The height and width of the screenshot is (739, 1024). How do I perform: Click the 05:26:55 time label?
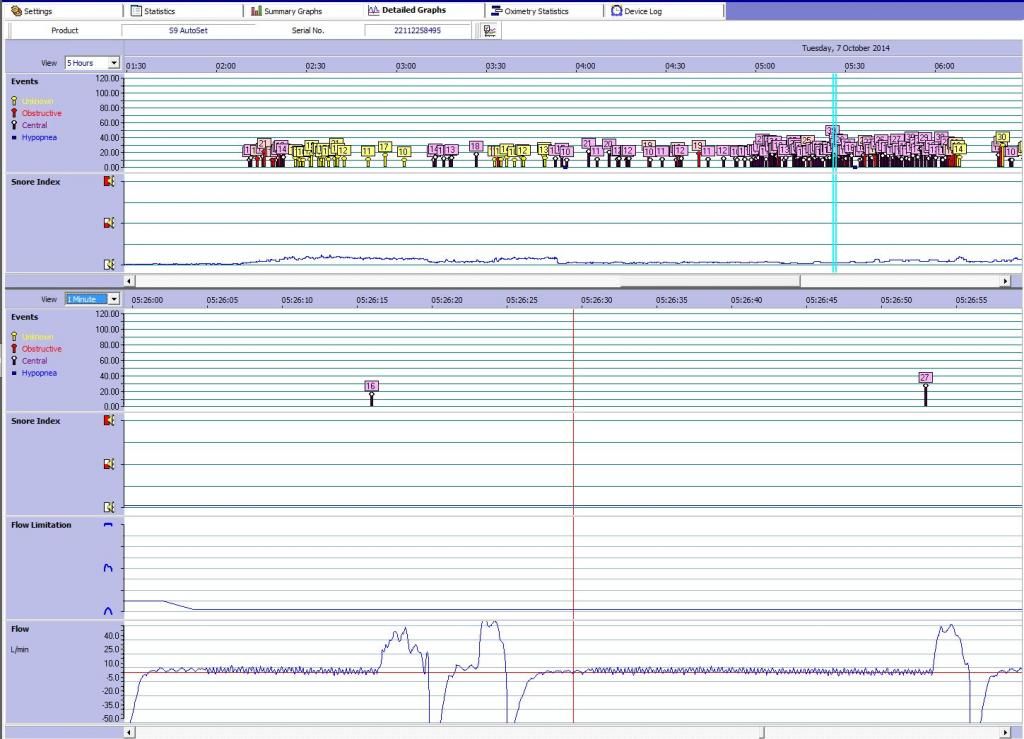[971, 300]
